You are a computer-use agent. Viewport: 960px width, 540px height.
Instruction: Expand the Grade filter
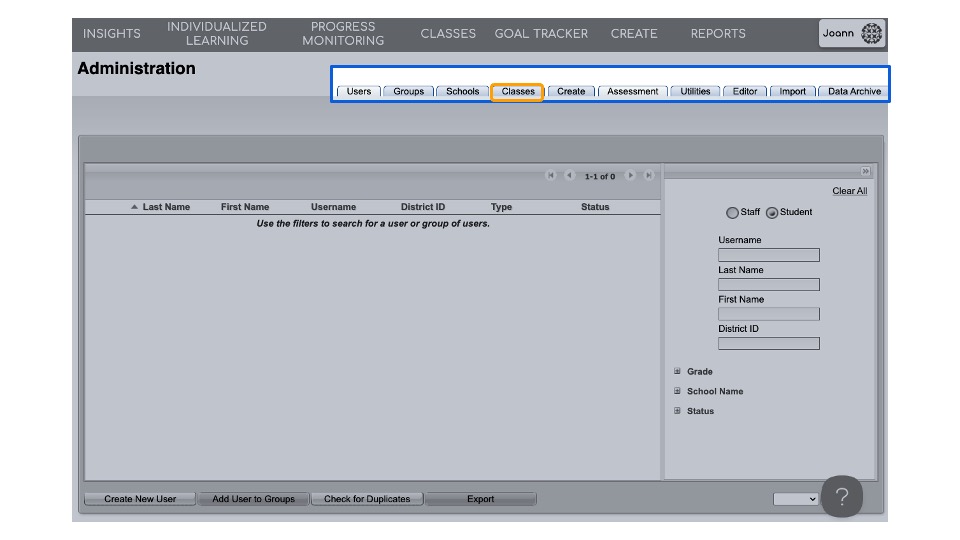pyautogui.click(x=677, y=371)
